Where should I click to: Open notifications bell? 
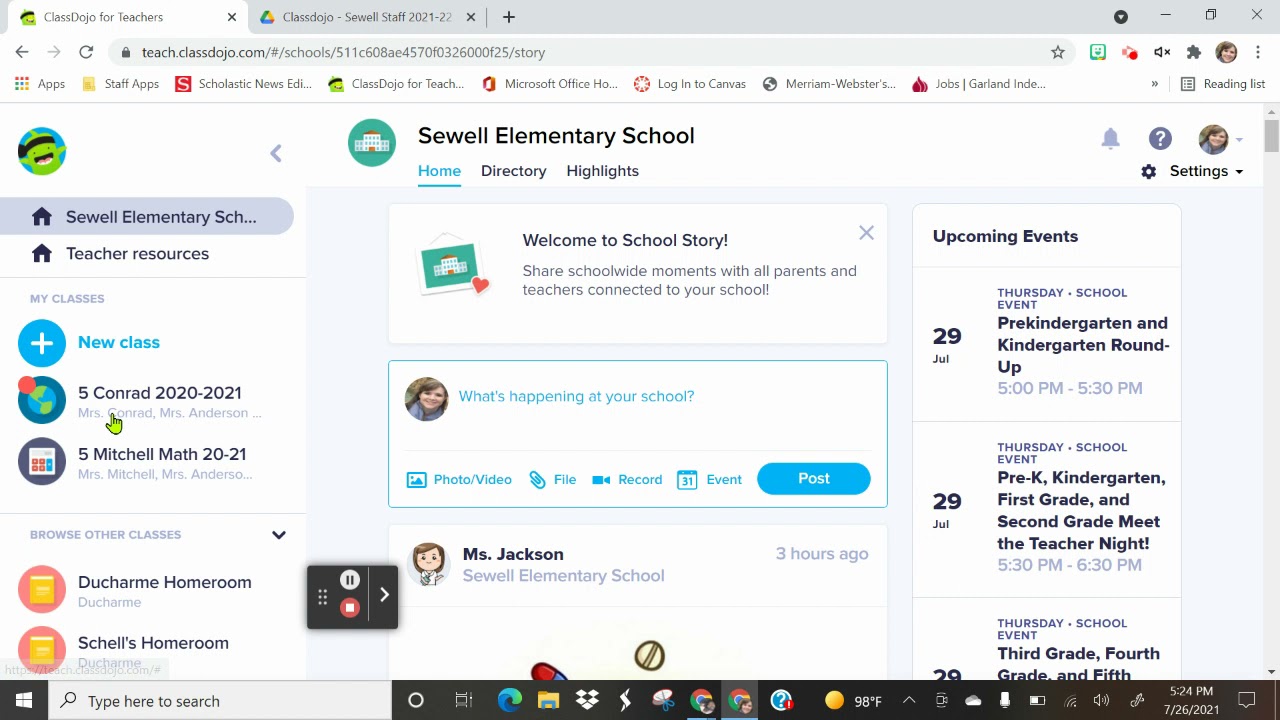pyautogui.click(x=1110, y=139)
